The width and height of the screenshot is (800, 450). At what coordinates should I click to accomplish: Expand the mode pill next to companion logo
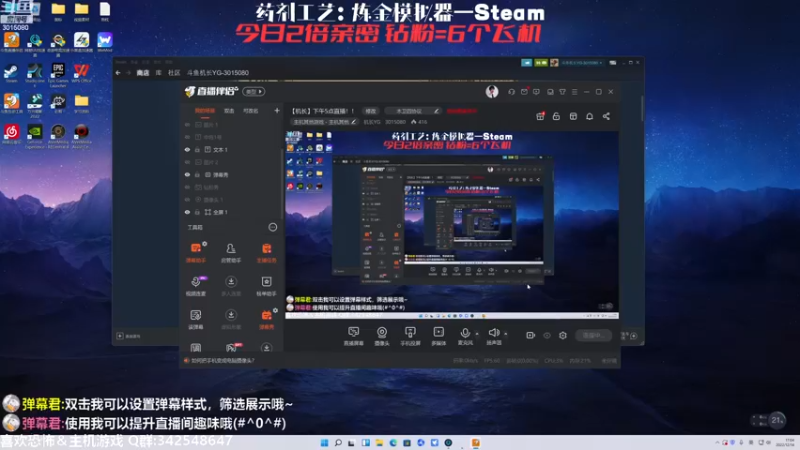tap(254, 92)
